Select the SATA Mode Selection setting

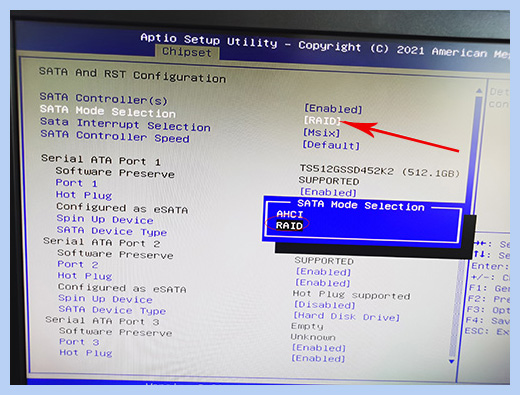click(x=108, y=111)
